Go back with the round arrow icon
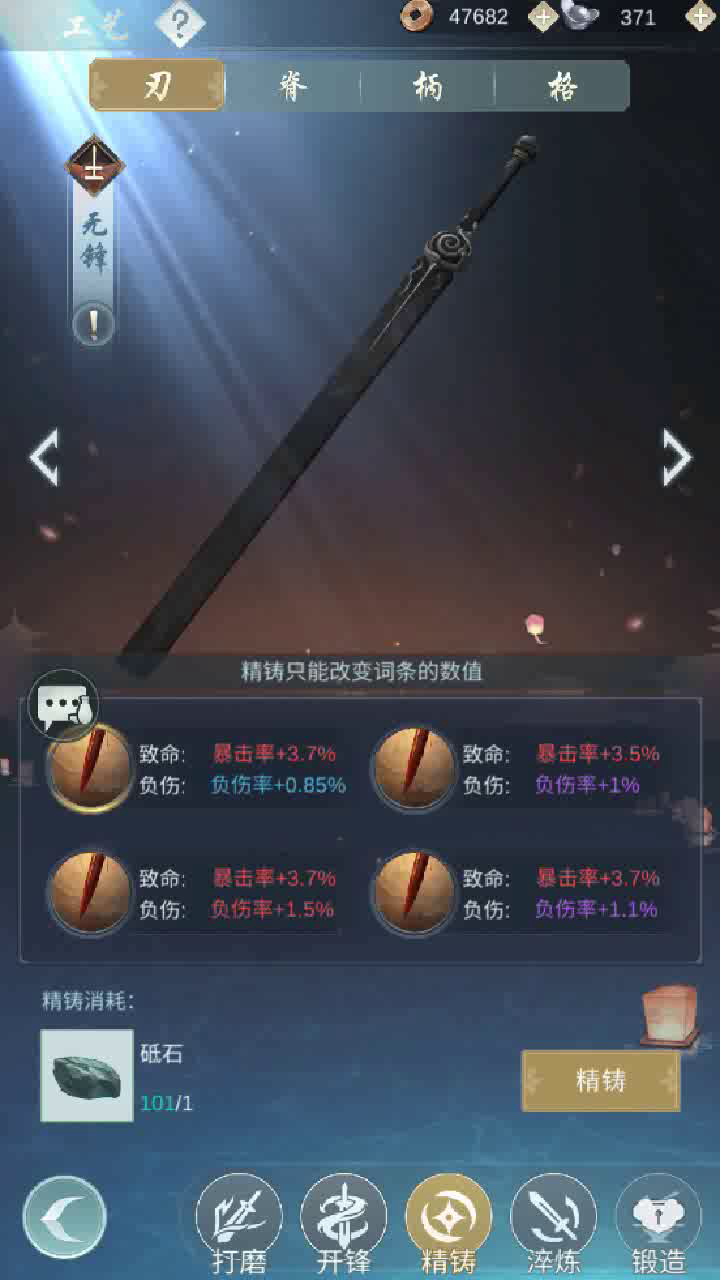 (64, 1216)
